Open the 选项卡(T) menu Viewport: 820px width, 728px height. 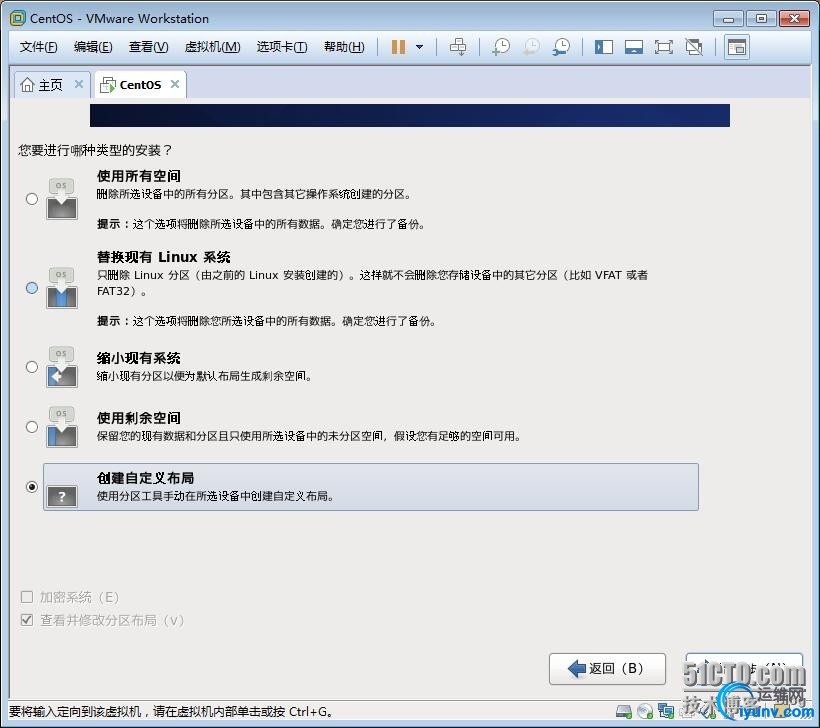(282, 47)
